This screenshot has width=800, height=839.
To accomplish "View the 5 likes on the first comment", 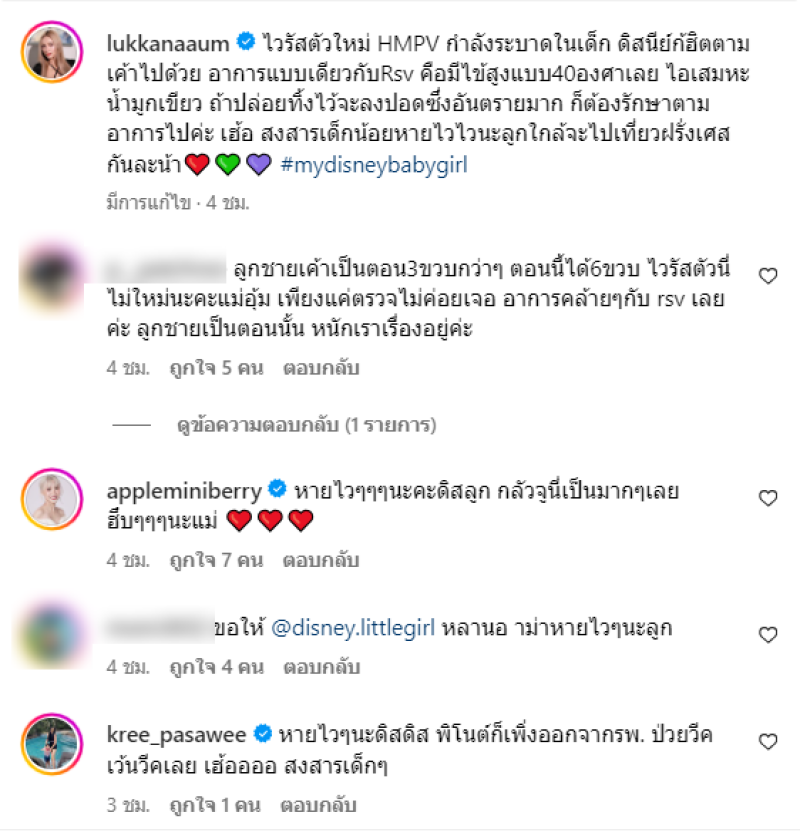I will coord(216,368).
